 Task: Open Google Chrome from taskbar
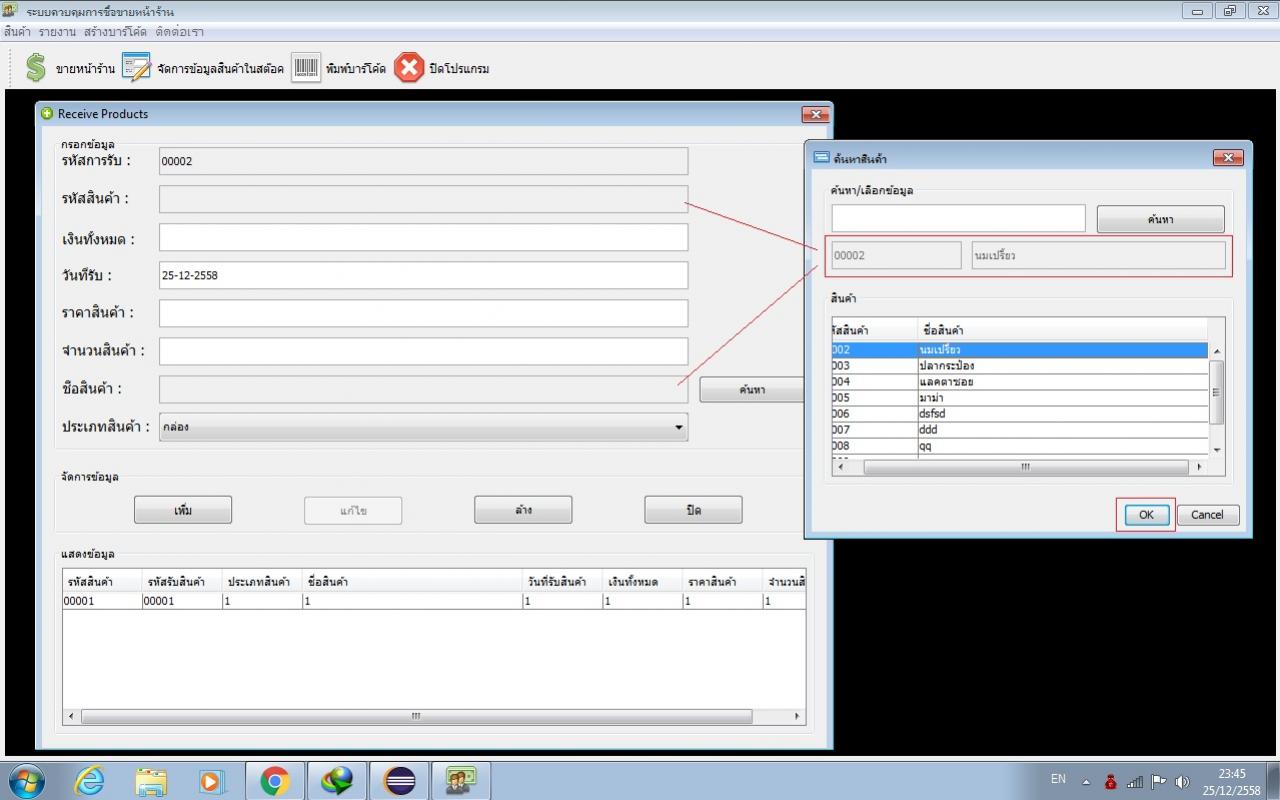[x=275, y=781]
